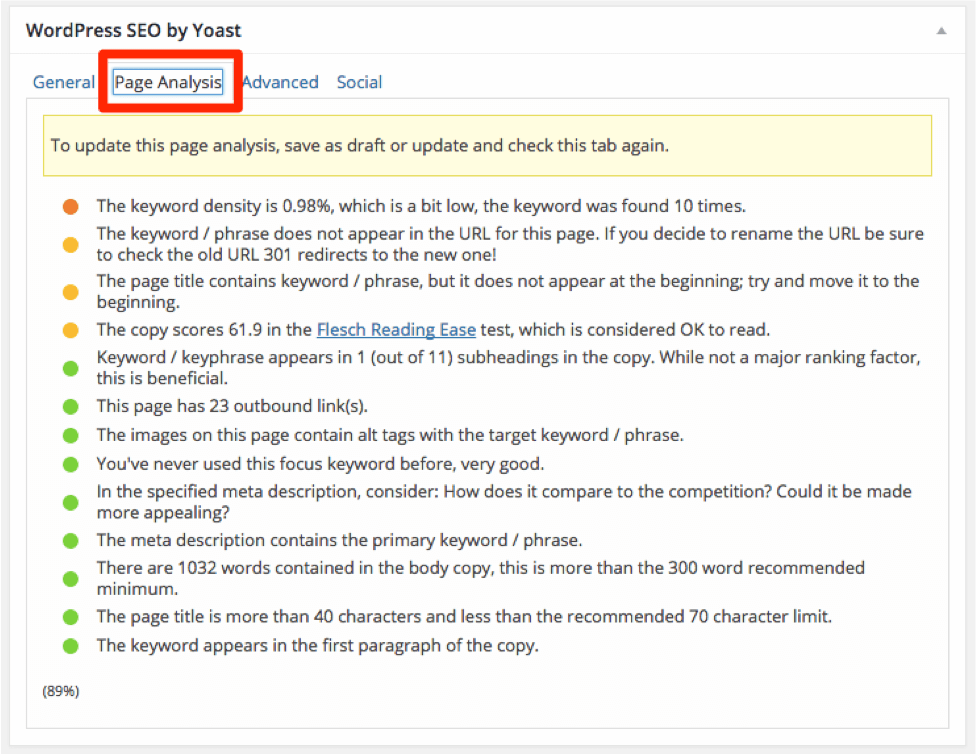Click the text 'This page has 23 outbound link(s).'
The width and height of the screenshot is (976, 755).
(x=232, y=406)
